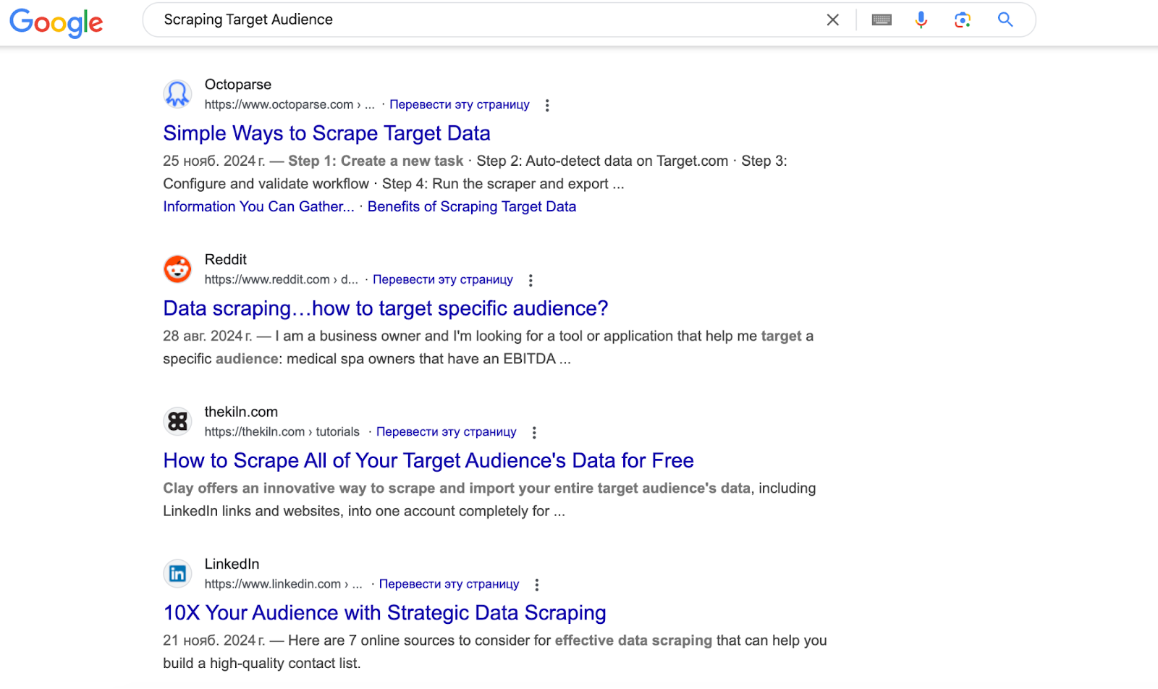Viewport: 1158px width, 689px height.
Task: Click the Google logo
Action: pyautogui.click(x=56, y=22)
